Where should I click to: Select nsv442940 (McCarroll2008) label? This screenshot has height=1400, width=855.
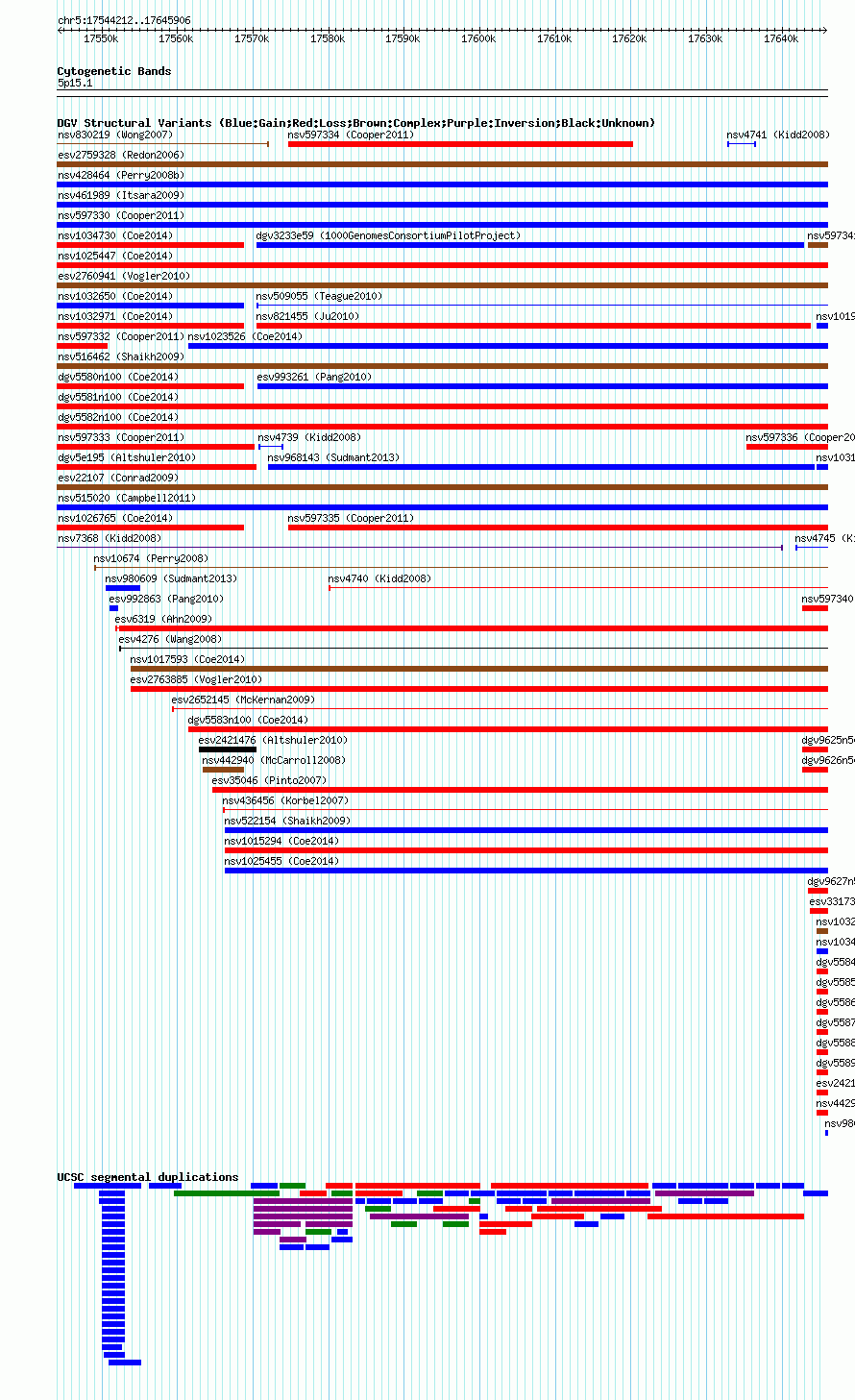(x=274, y=760)
